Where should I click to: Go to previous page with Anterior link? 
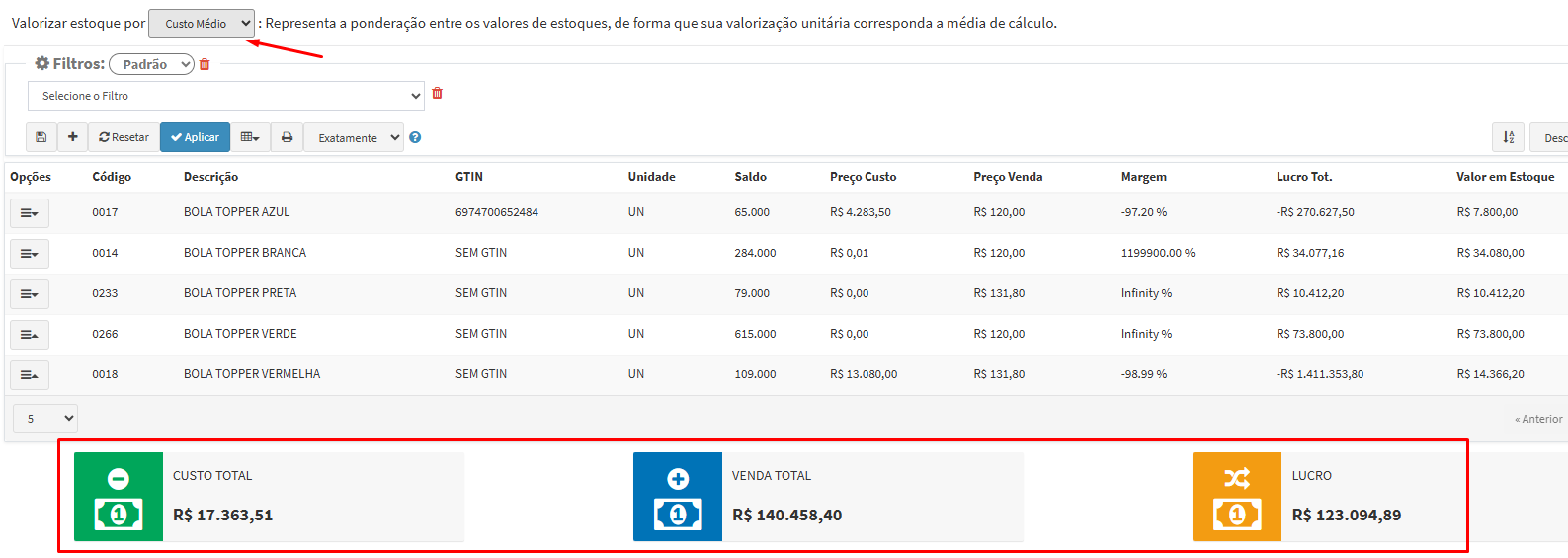tap(1538, 419)
